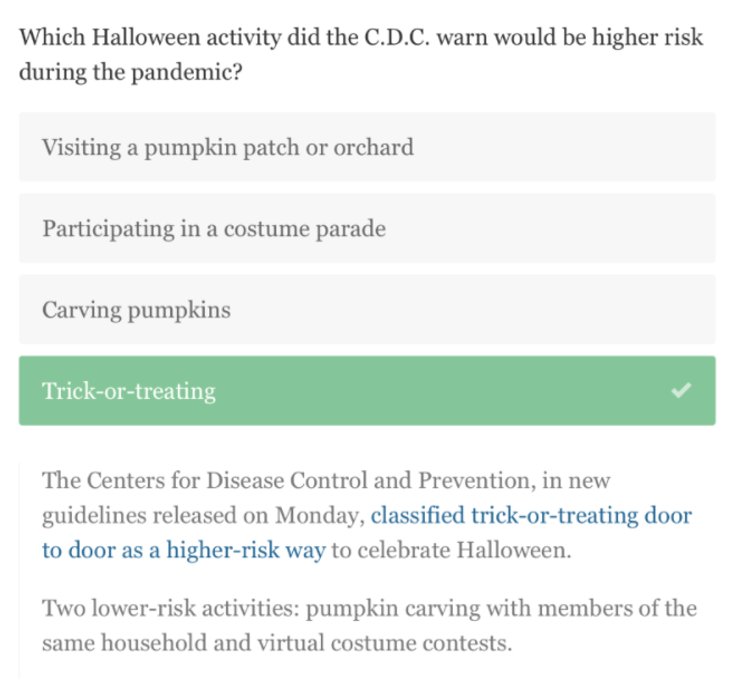748x684 pixels.
Task: Click "during the pandemic?" in the question
Action: tap(130, 74)
